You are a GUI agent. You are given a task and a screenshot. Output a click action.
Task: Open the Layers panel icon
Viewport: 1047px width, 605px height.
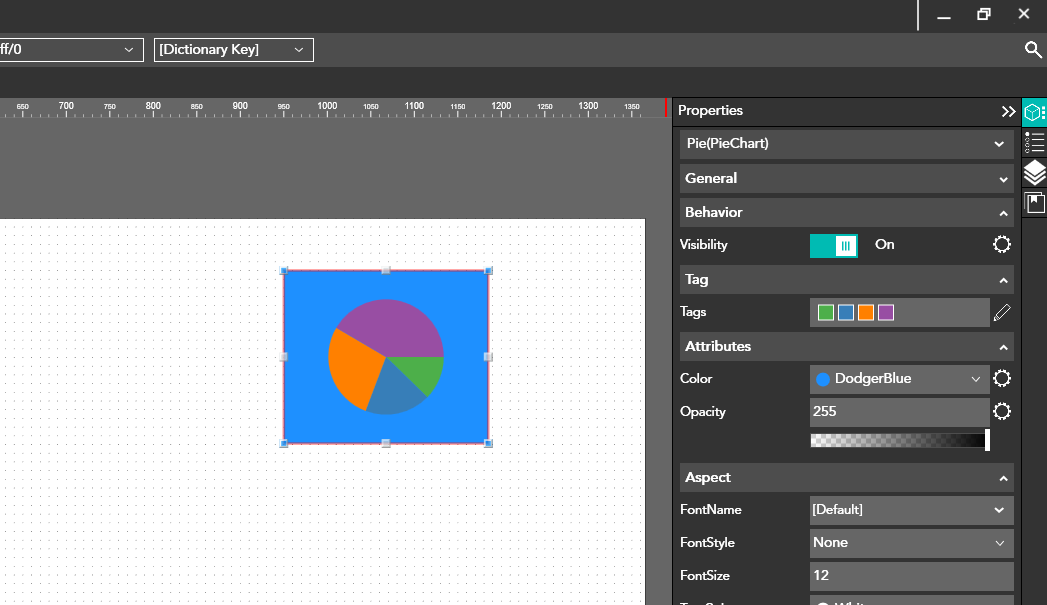click(x=1034, y=172)
